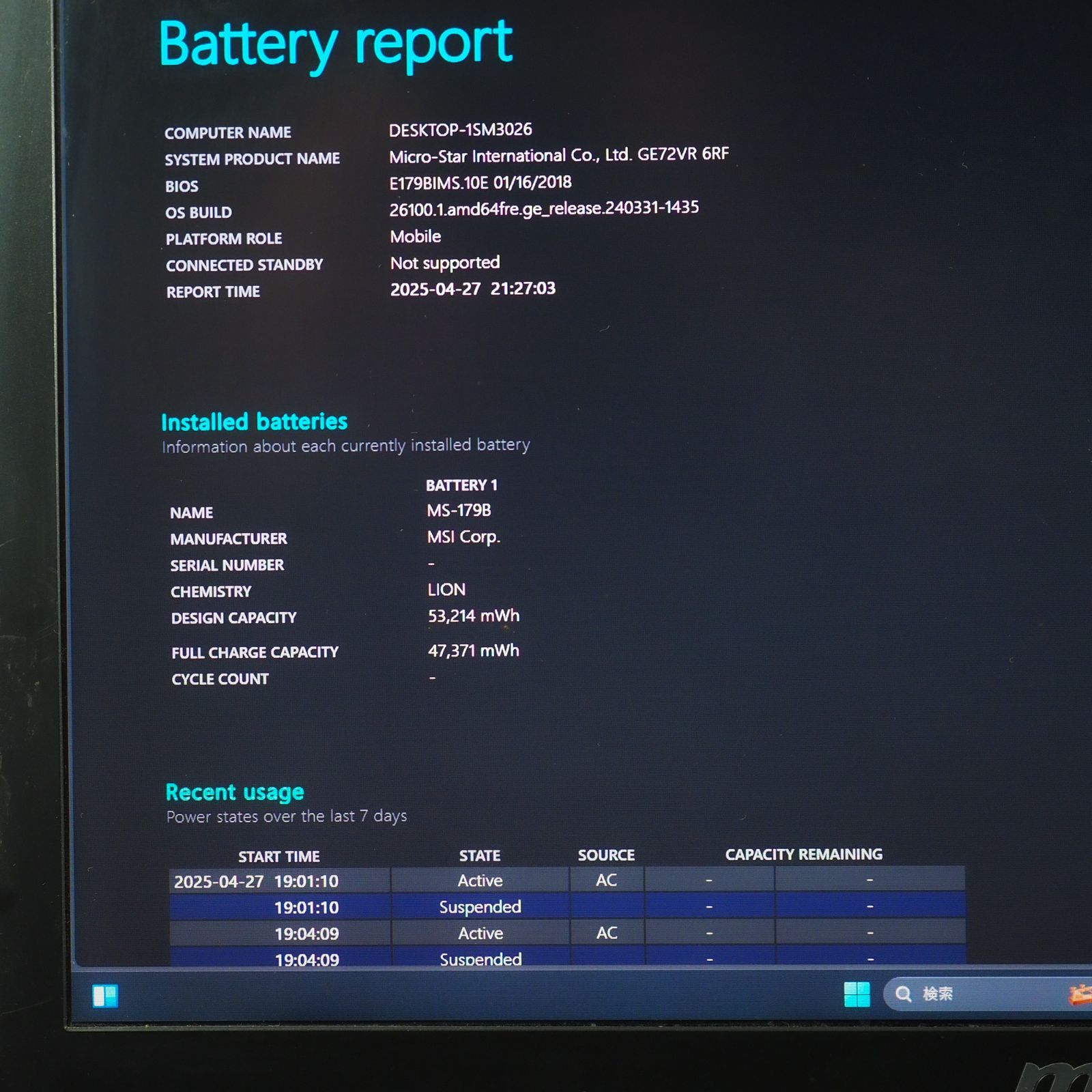Click "Suspended" state in second 19:01:10 row
This screenshot has height=1092, width=1092.
(x=480, y=907)
